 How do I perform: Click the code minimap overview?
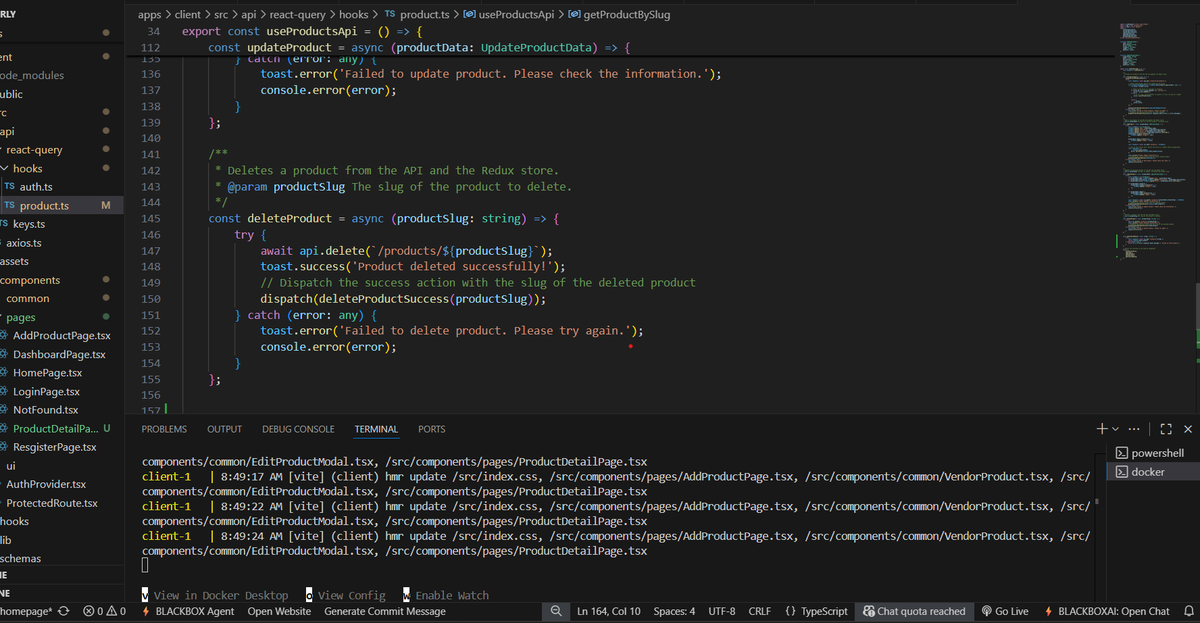click(x=1150, y=140)
